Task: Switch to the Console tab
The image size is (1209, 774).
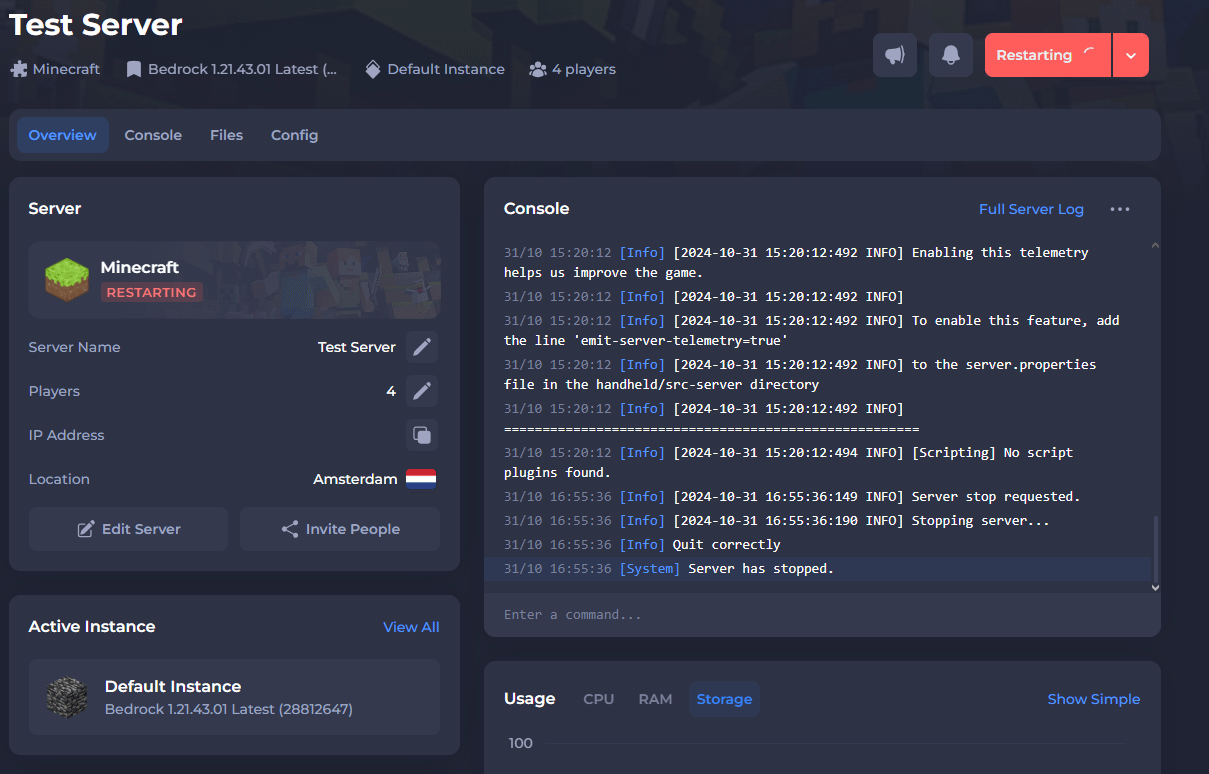Action: (x=153, y=135)
